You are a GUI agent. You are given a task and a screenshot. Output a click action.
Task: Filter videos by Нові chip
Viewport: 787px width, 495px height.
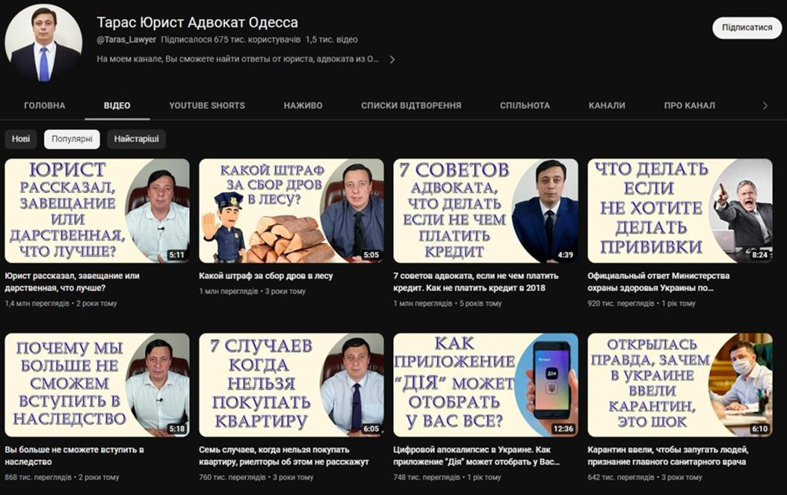click(21, 139)
